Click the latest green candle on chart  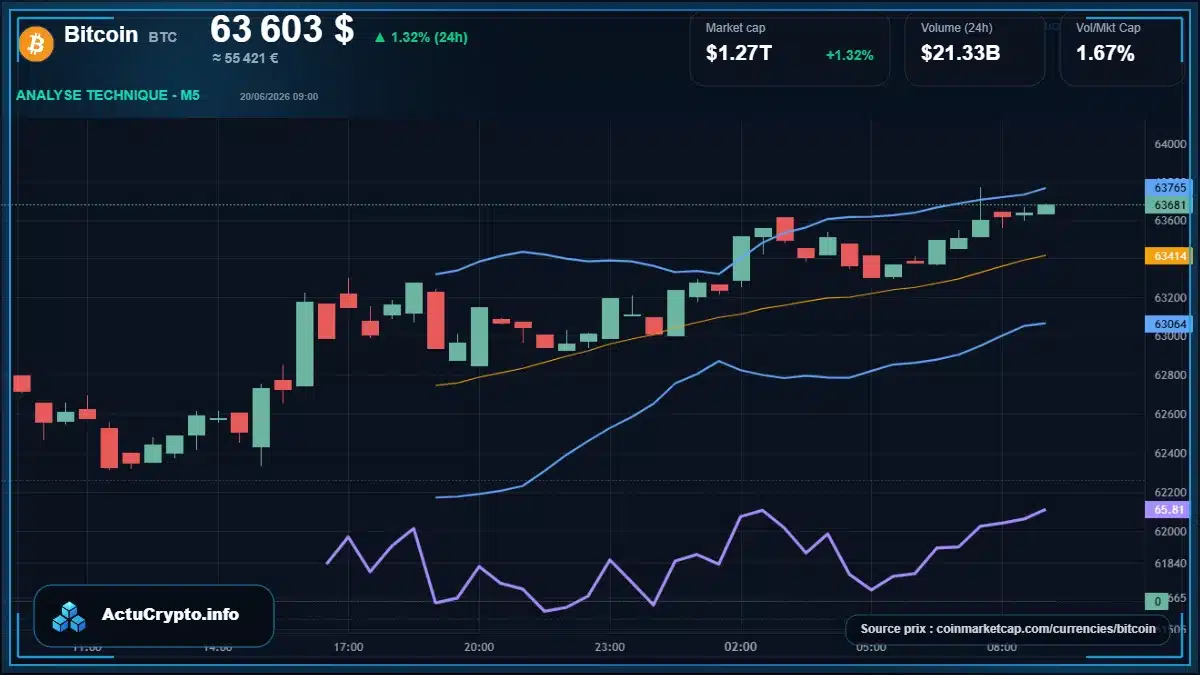(x=1046, y=208)
